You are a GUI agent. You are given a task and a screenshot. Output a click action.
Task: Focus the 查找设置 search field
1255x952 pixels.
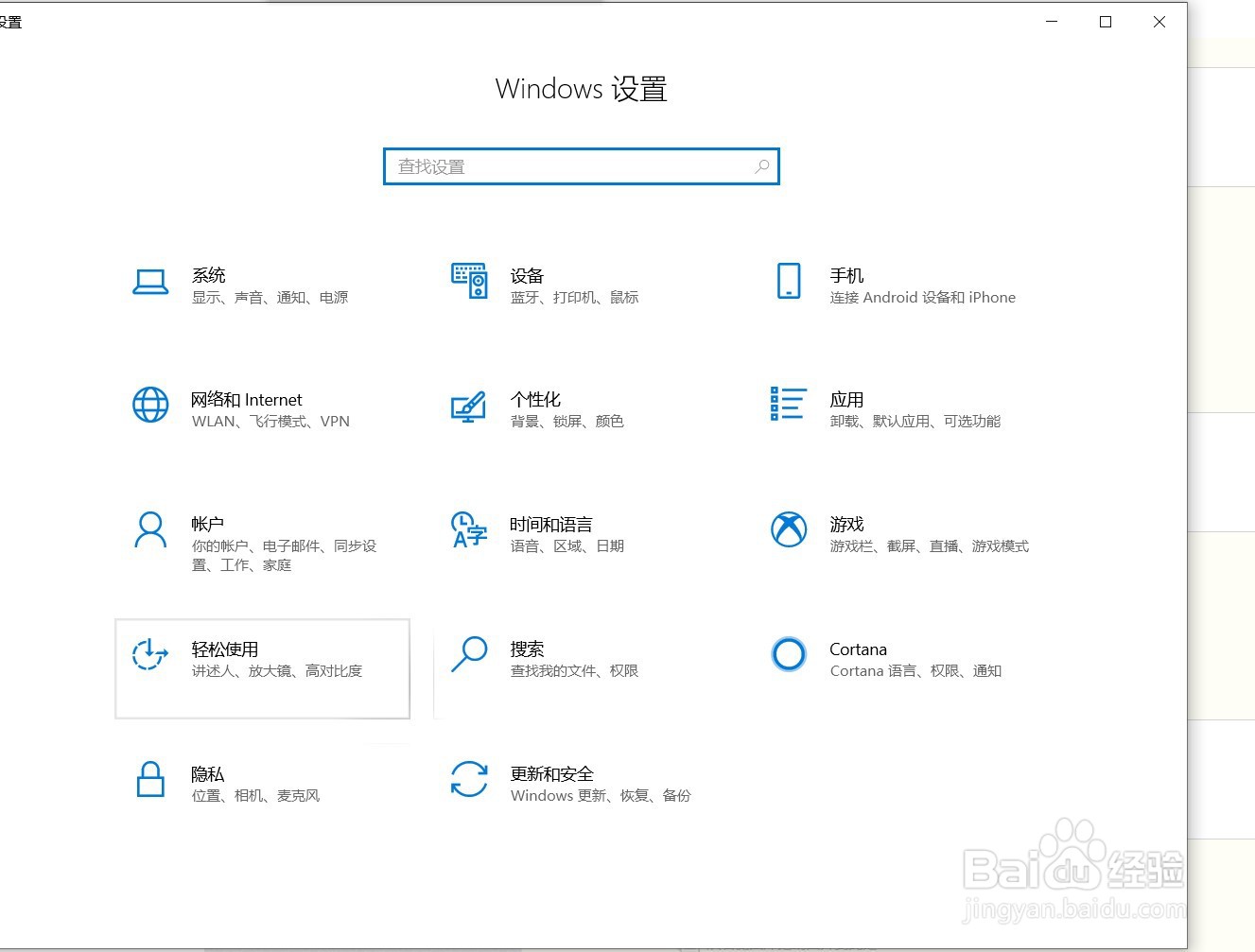(581, 166)
